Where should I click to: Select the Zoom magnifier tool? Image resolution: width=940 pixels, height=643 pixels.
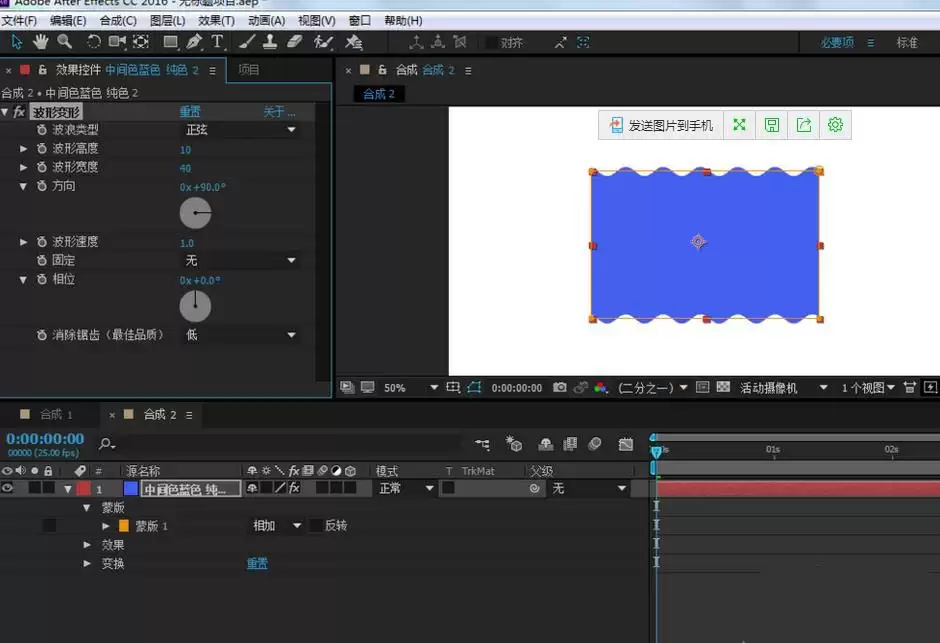[x=65, y=42]
